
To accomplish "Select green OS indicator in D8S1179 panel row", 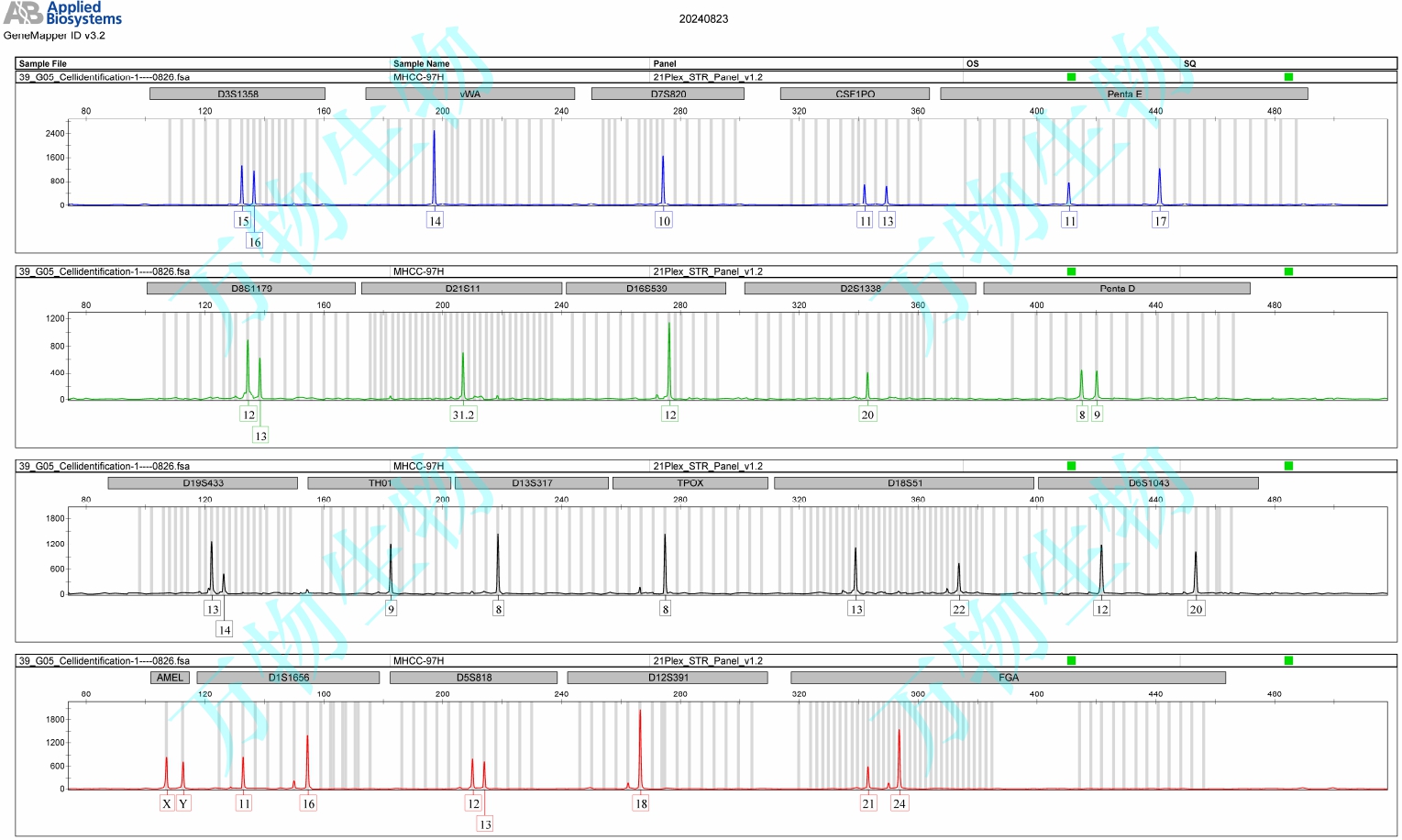I will coord(1071,271).
